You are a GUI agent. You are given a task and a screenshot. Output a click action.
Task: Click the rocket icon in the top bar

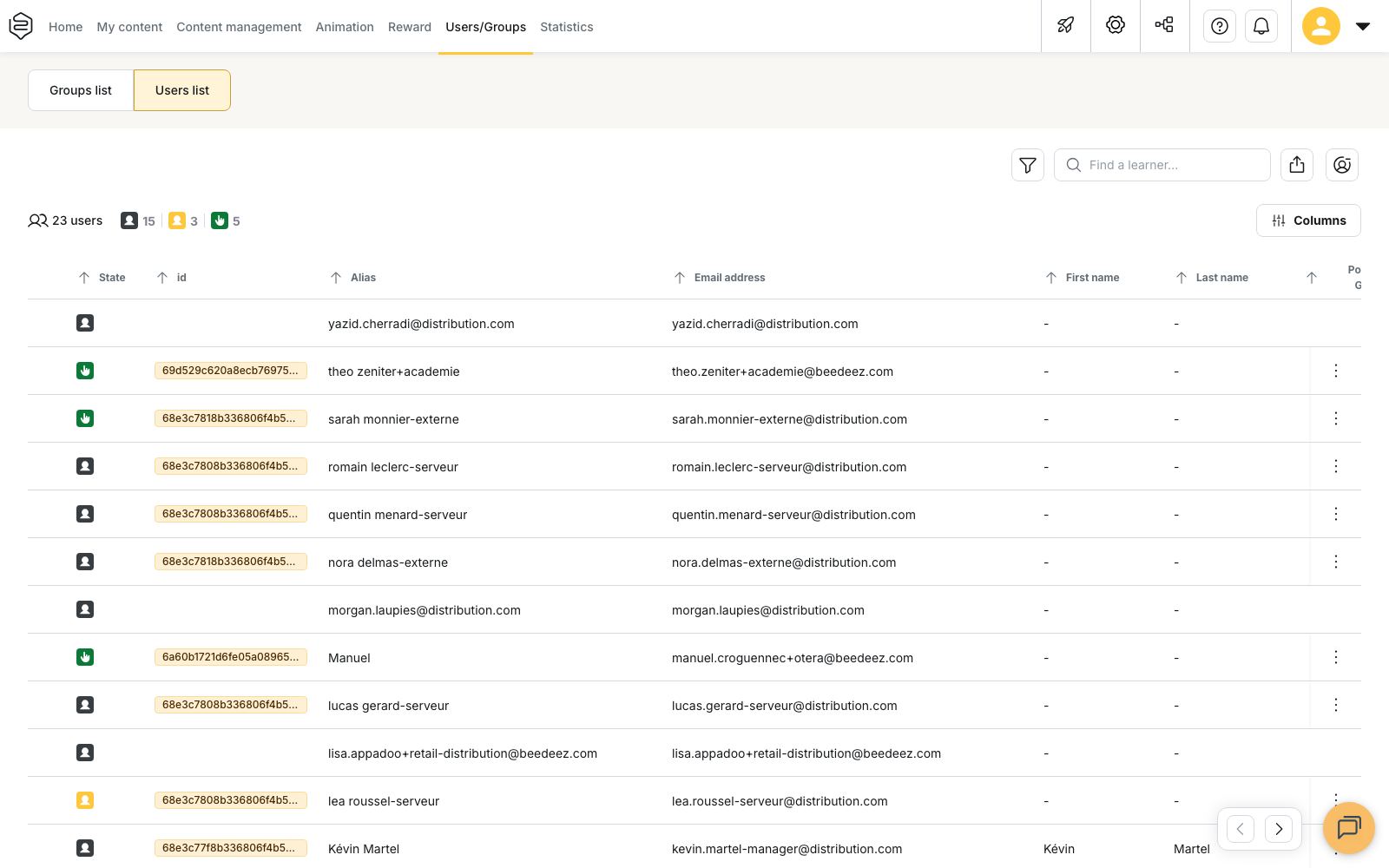[1066, 26]
